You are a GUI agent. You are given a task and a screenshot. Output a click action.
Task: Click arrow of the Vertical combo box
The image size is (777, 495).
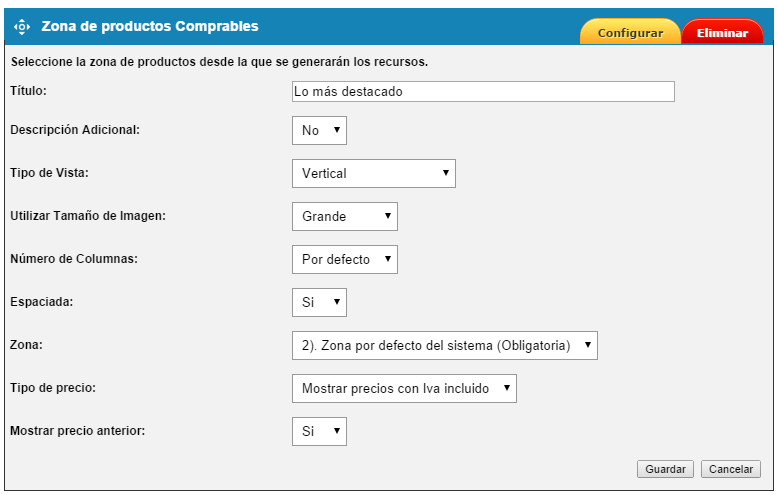point(445,173)
